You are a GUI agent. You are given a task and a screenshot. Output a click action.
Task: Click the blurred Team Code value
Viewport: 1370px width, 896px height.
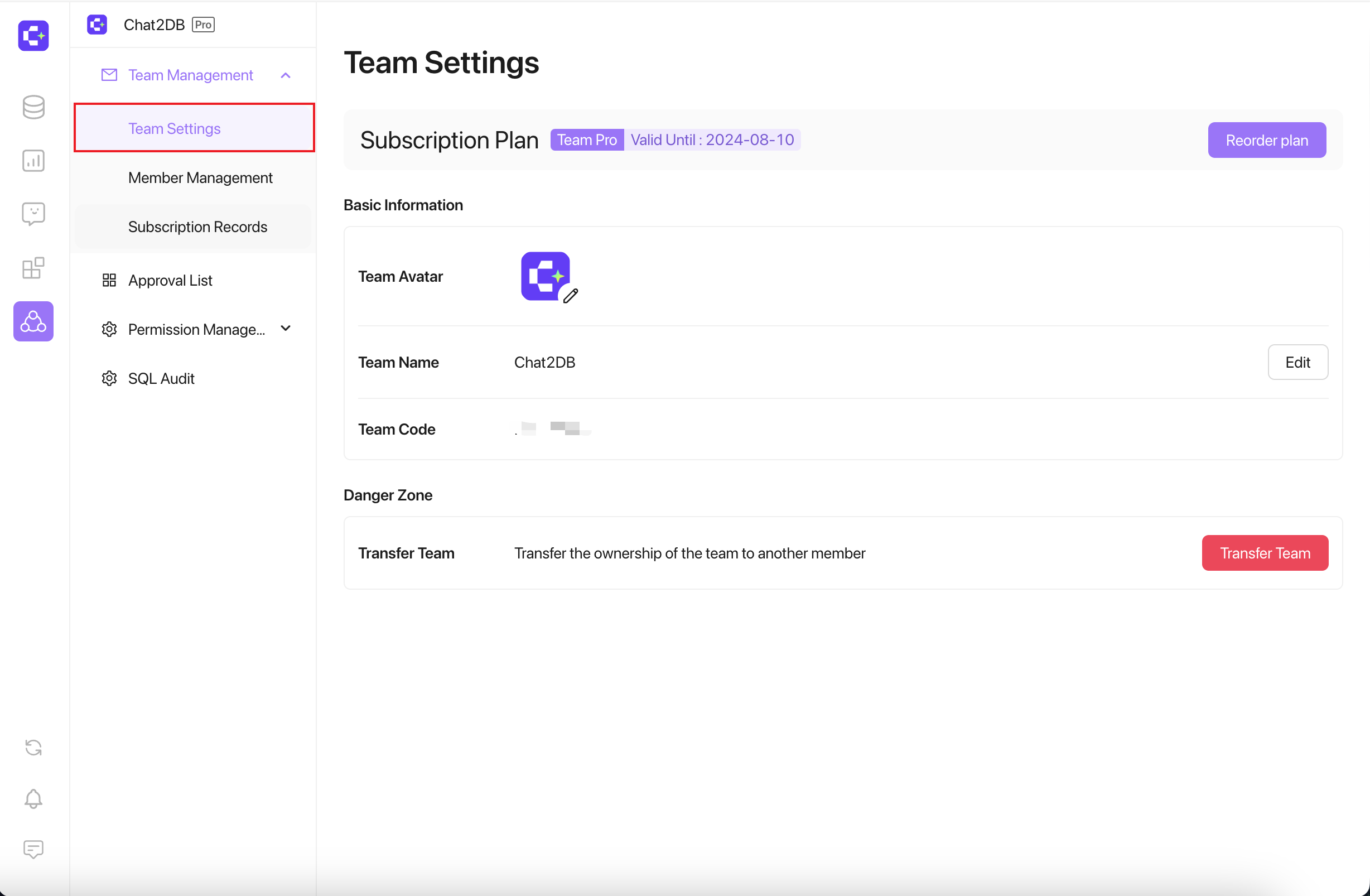pos(553,428)
